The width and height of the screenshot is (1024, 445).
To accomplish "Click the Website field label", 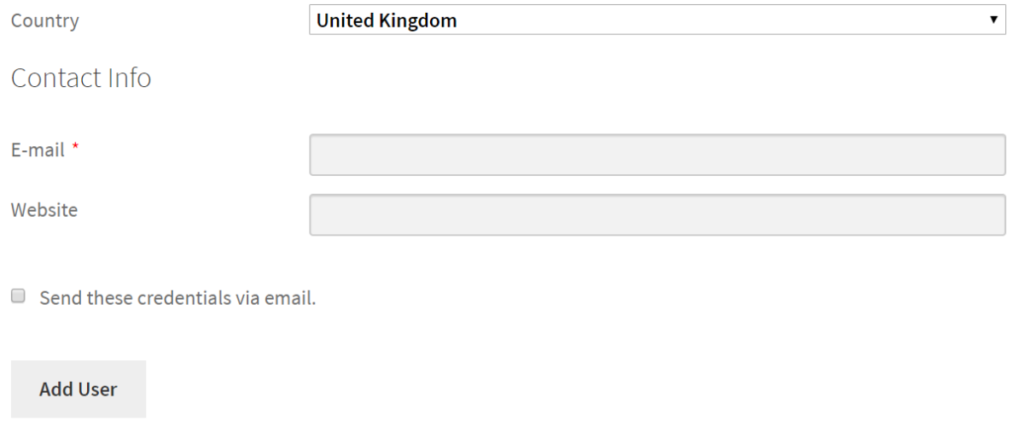I will coord(44,210).
